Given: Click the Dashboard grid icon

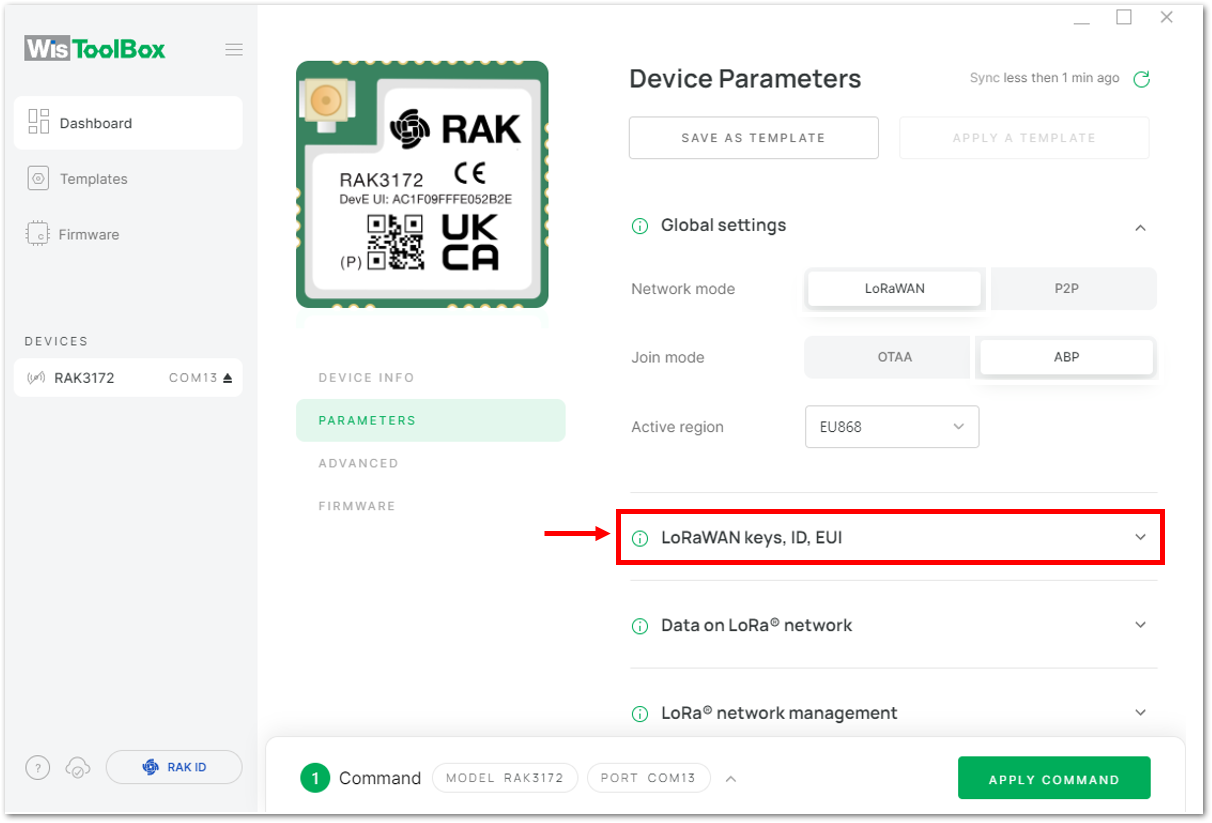Looking at the screenshot, I should [39, 122].
